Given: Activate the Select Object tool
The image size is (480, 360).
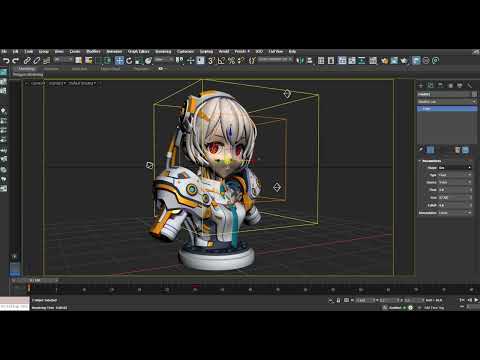Looking at the screenshot, I should [78, 60].
